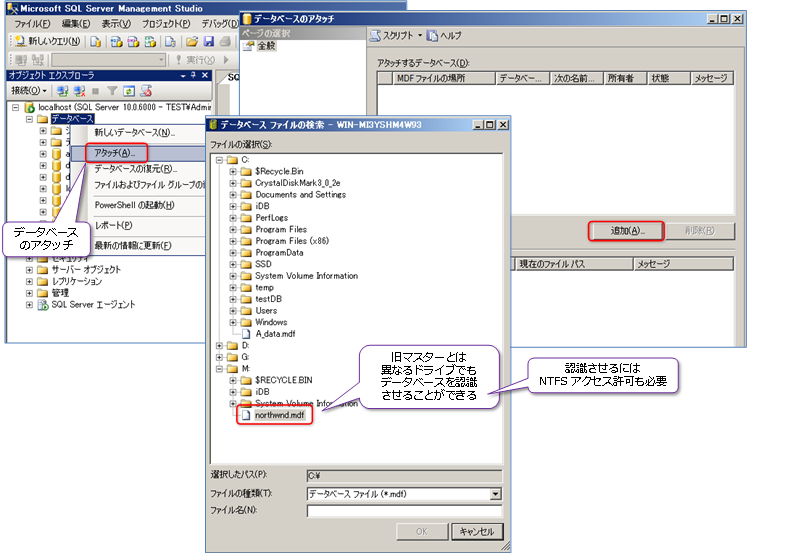This screenshot has height=554, width=800.
Task: Expand the Windows folder node
Action: click(x=233, y=322)
